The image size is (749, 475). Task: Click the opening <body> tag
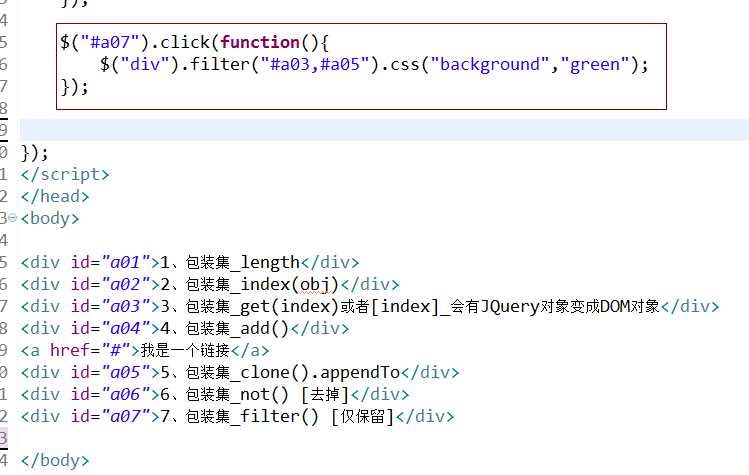50,218
